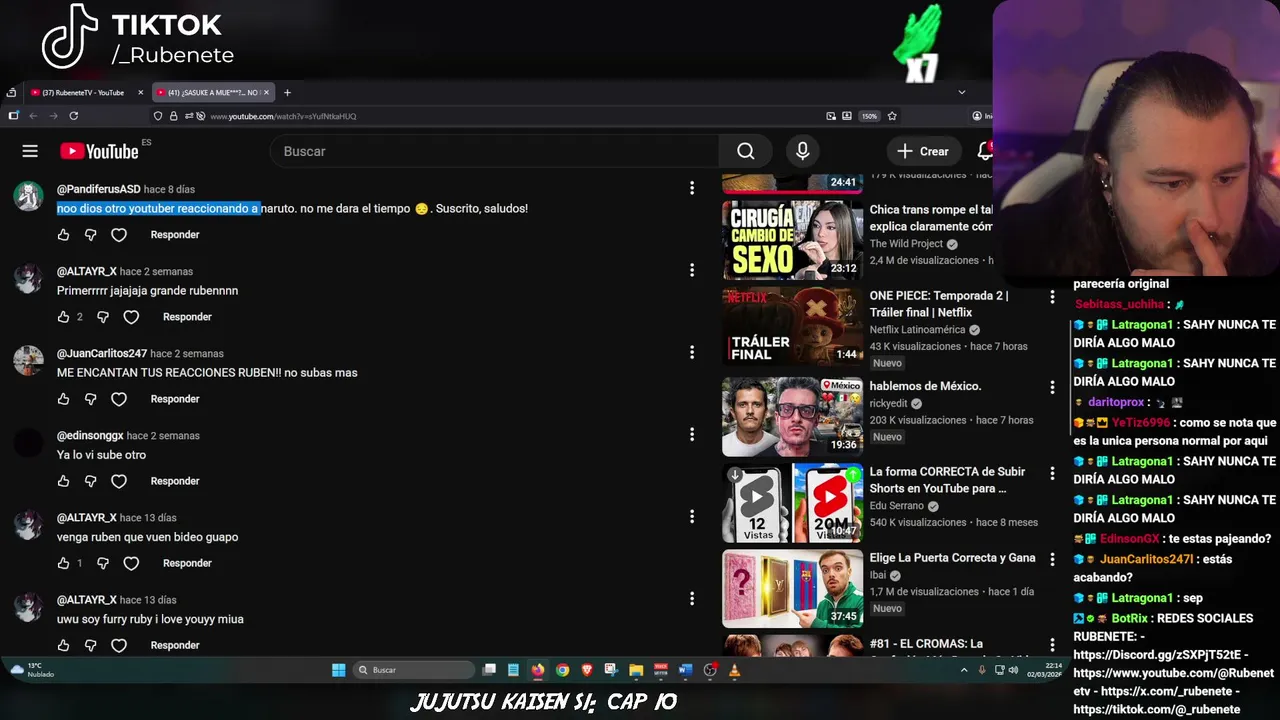Show hidden system tray icons
This screenshot has width=1280, height=720.
point(964,670)
